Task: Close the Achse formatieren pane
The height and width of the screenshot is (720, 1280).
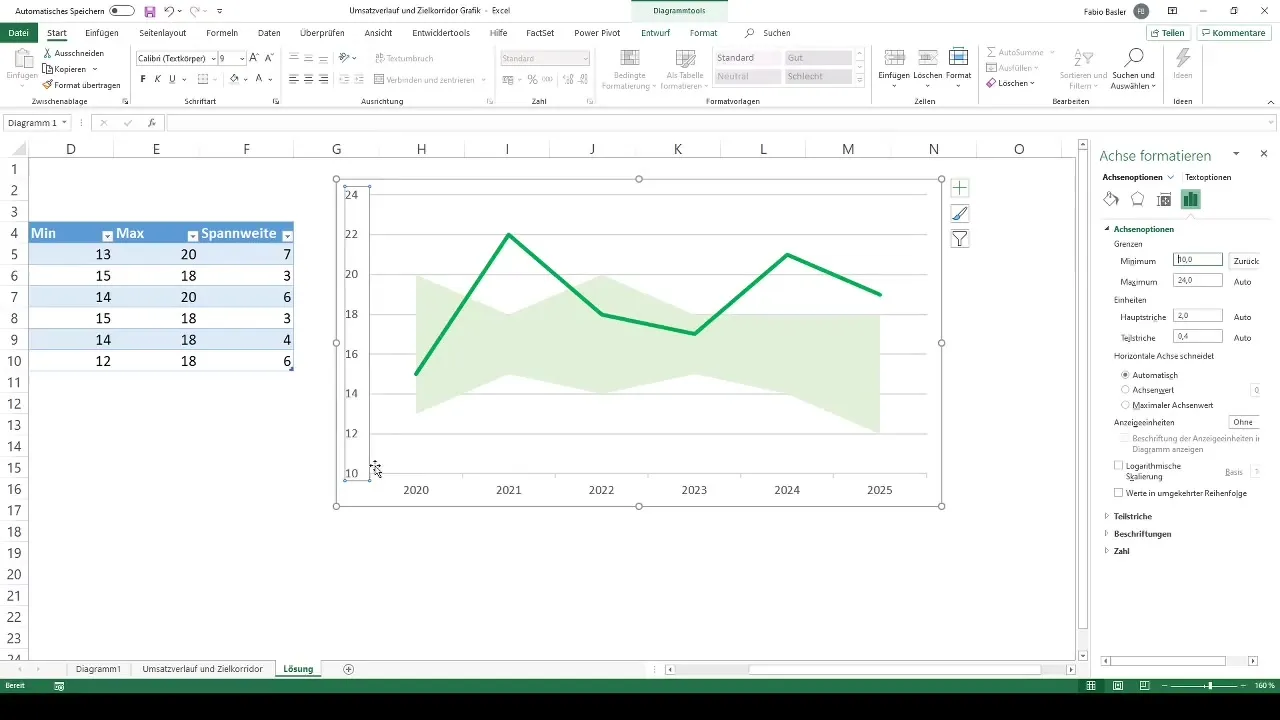Action: [x=1264, y=154]
